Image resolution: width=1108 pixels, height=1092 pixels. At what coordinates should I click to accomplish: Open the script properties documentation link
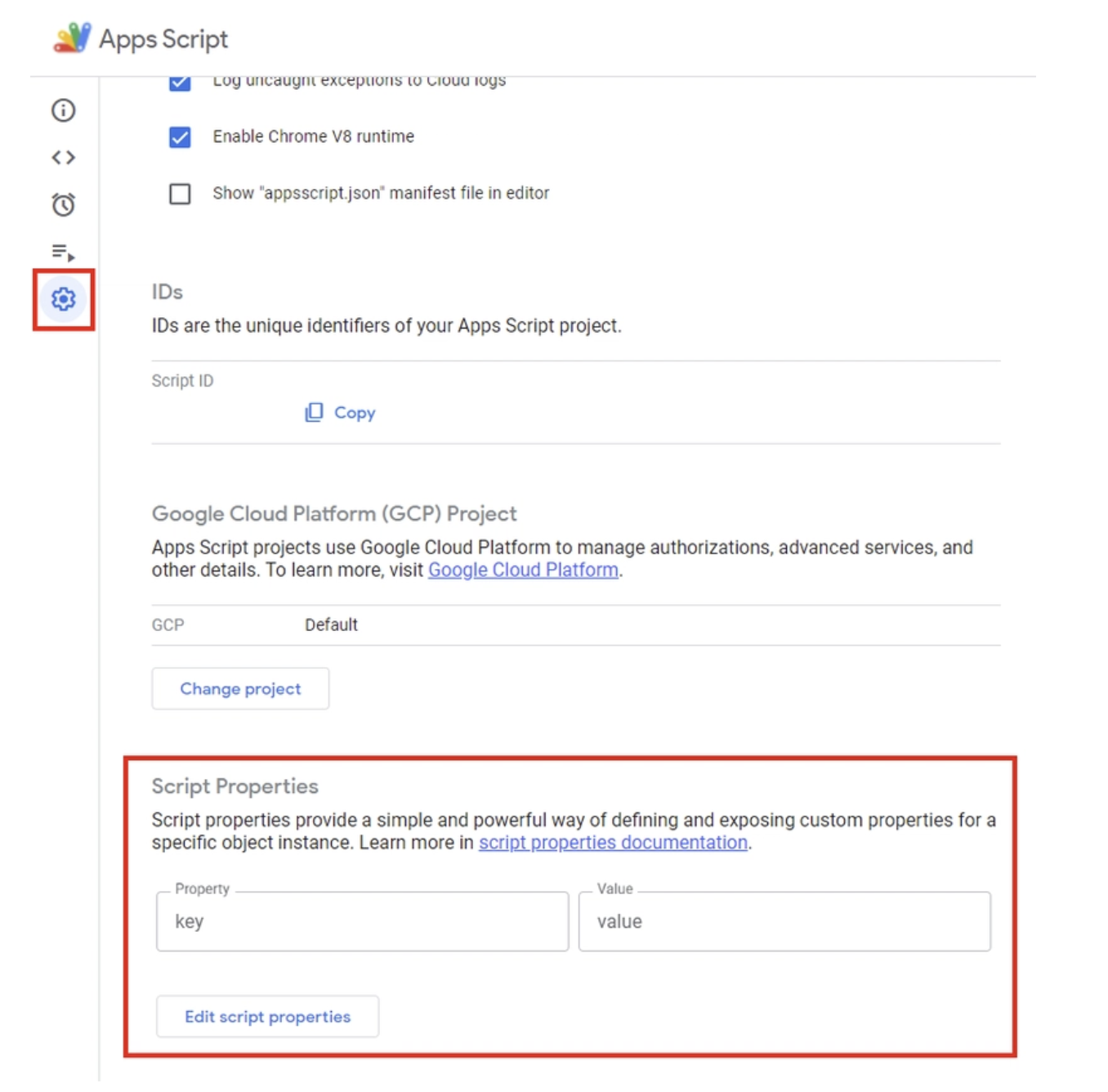click(x=612, y=843)
